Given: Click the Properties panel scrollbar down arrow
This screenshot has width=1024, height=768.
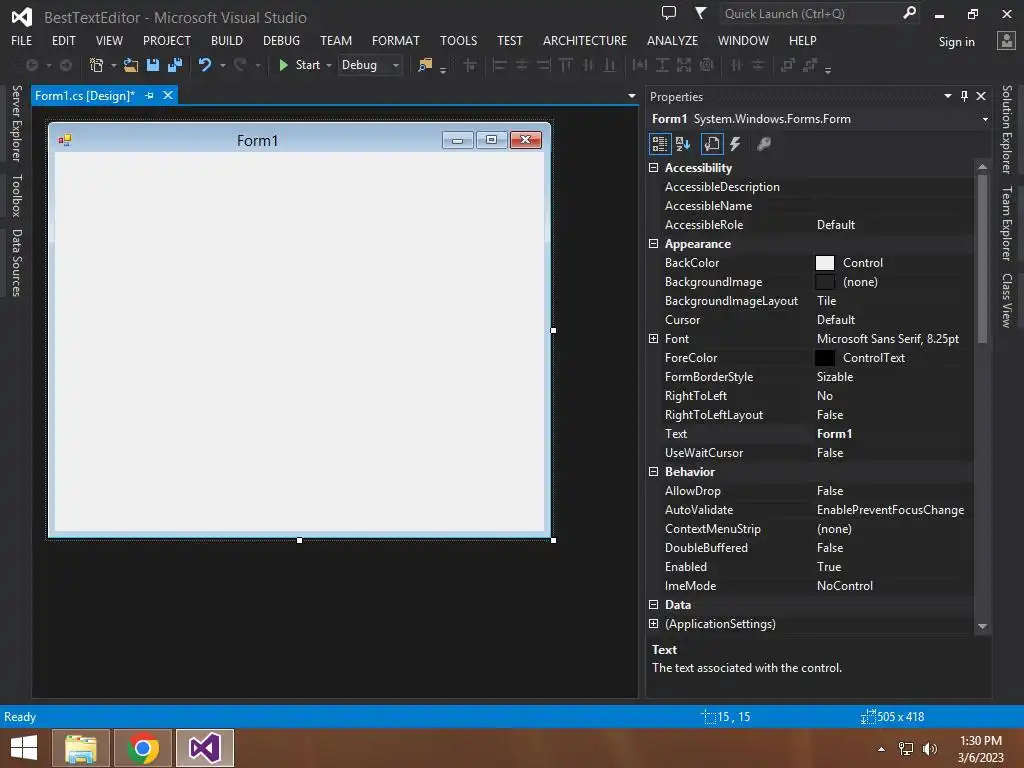Looking at the screenshot, I should [982, 626].
